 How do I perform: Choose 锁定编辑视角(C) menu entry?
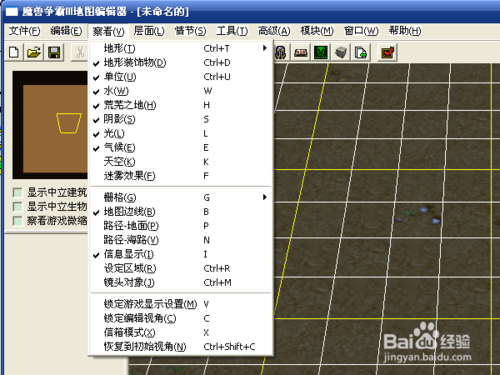point(181,318)
